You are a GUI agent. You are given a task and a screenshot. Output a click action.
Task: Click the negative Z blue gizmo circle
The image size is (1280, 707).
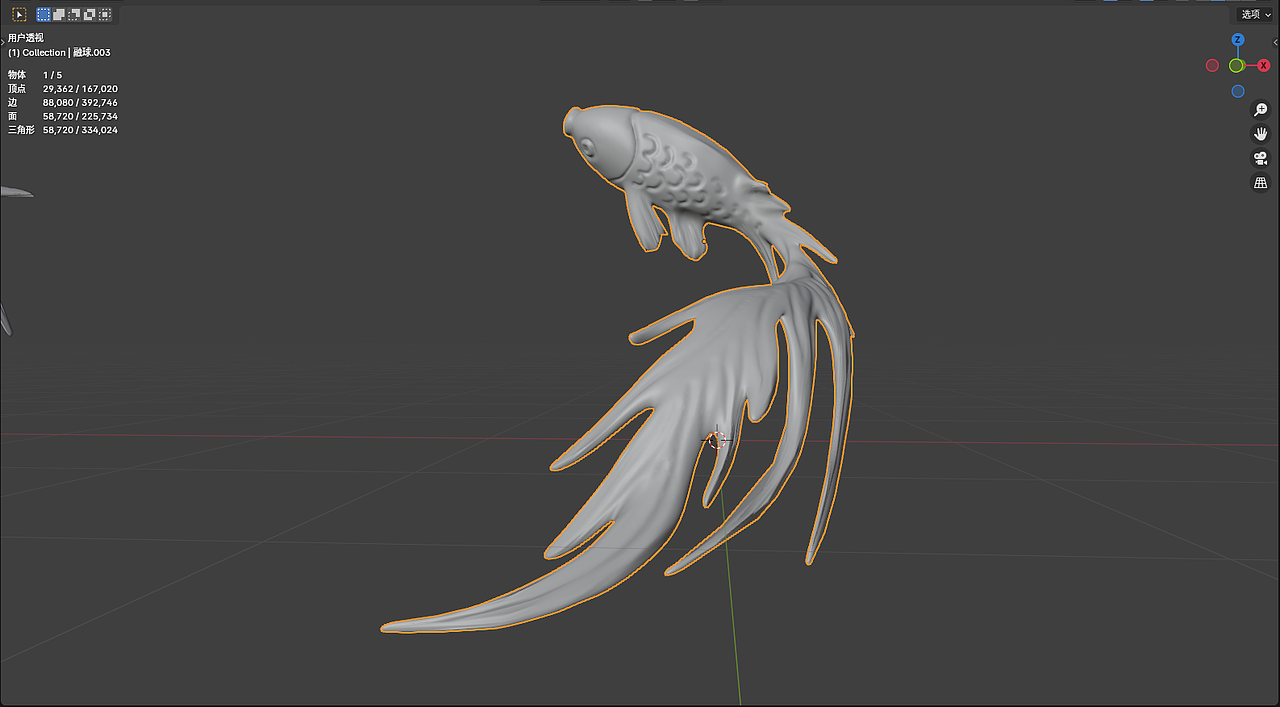(1238, 91)
